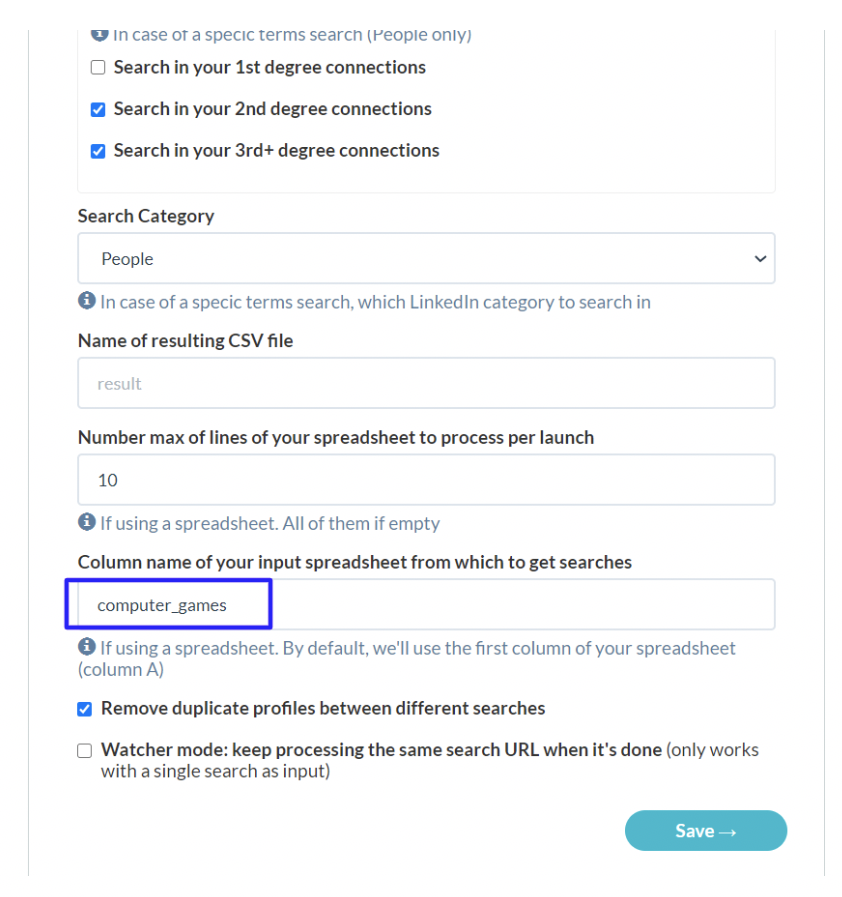Enable Search in your 1st degree connections checkbox
This screenshot has width=842, height=897.
tap(98, 68)
